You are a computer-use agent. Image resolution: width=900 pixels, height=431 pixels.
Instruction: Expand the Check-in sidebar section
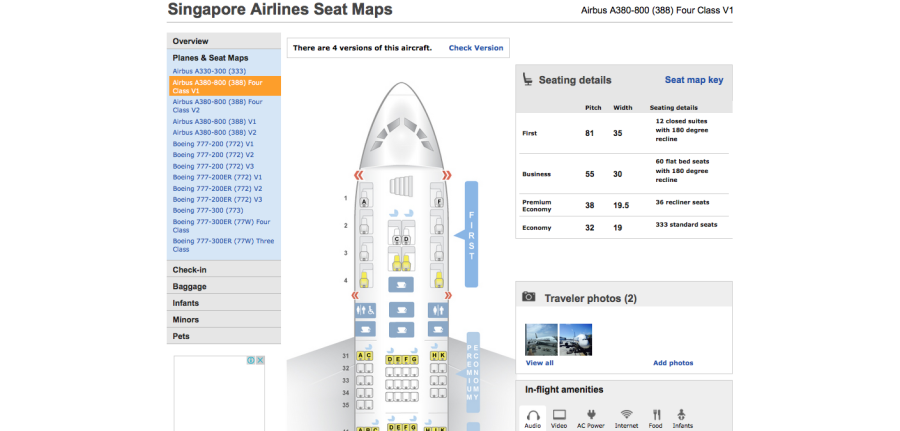(190, 270)
